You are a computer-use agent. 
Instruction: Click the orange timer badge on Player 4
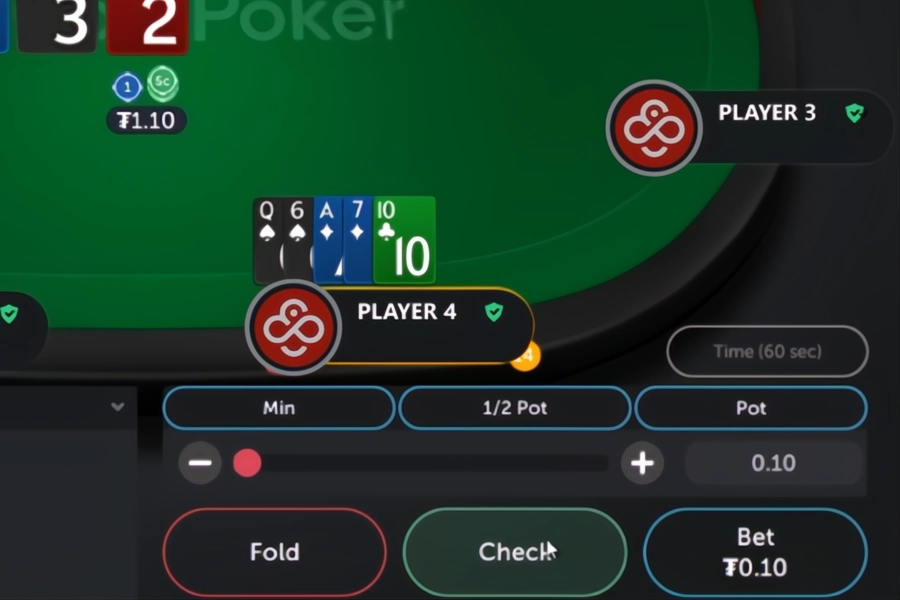(526, 357)
